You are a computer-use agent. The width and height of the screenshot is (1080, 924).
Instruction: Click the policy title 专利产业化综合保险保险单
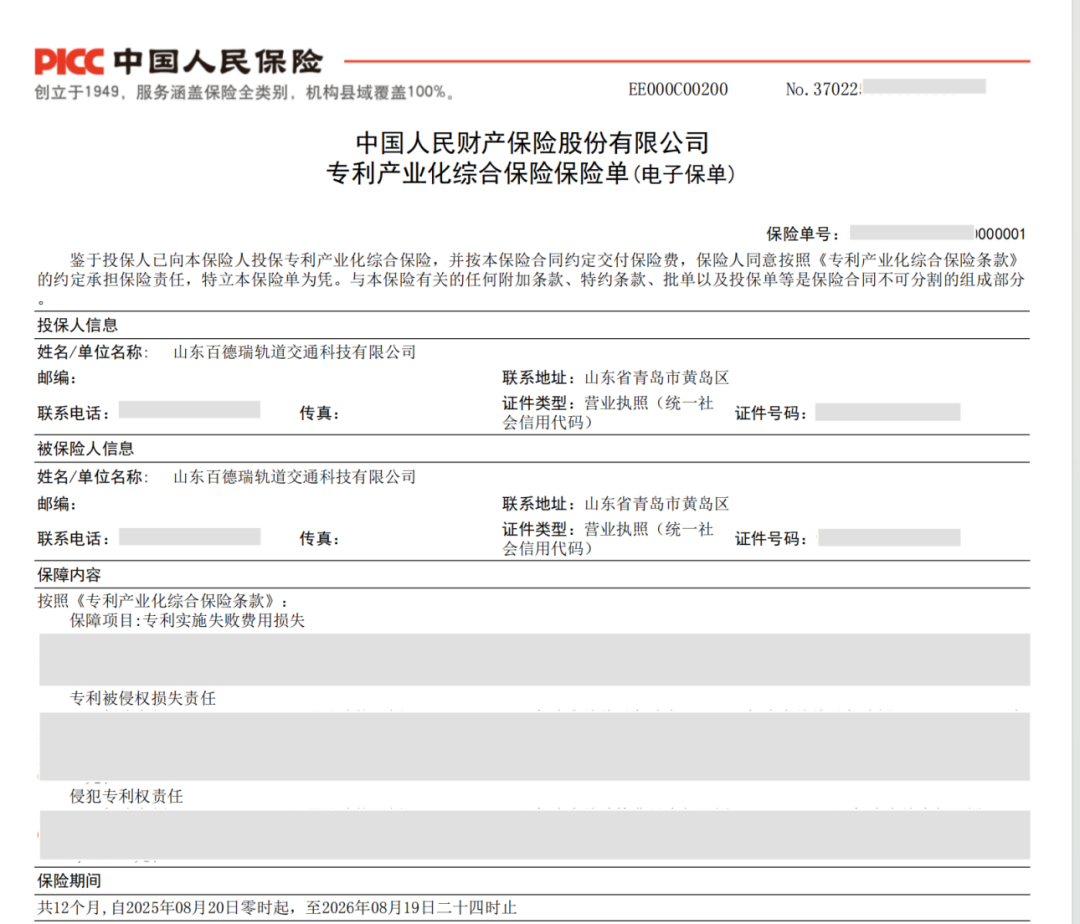click(x=477, y=174)
